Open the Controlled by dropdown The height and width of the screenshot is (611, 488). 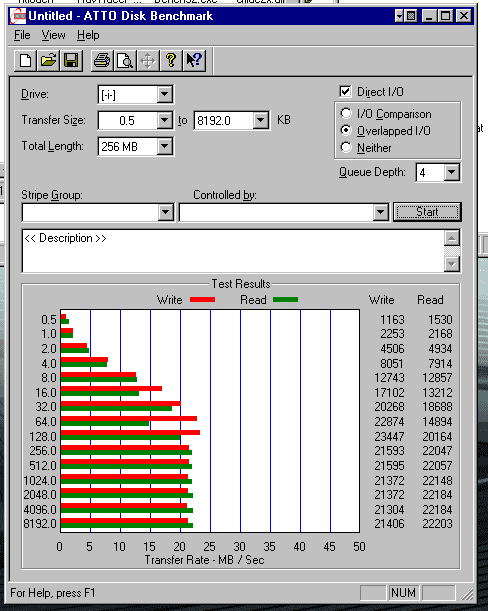380,212
